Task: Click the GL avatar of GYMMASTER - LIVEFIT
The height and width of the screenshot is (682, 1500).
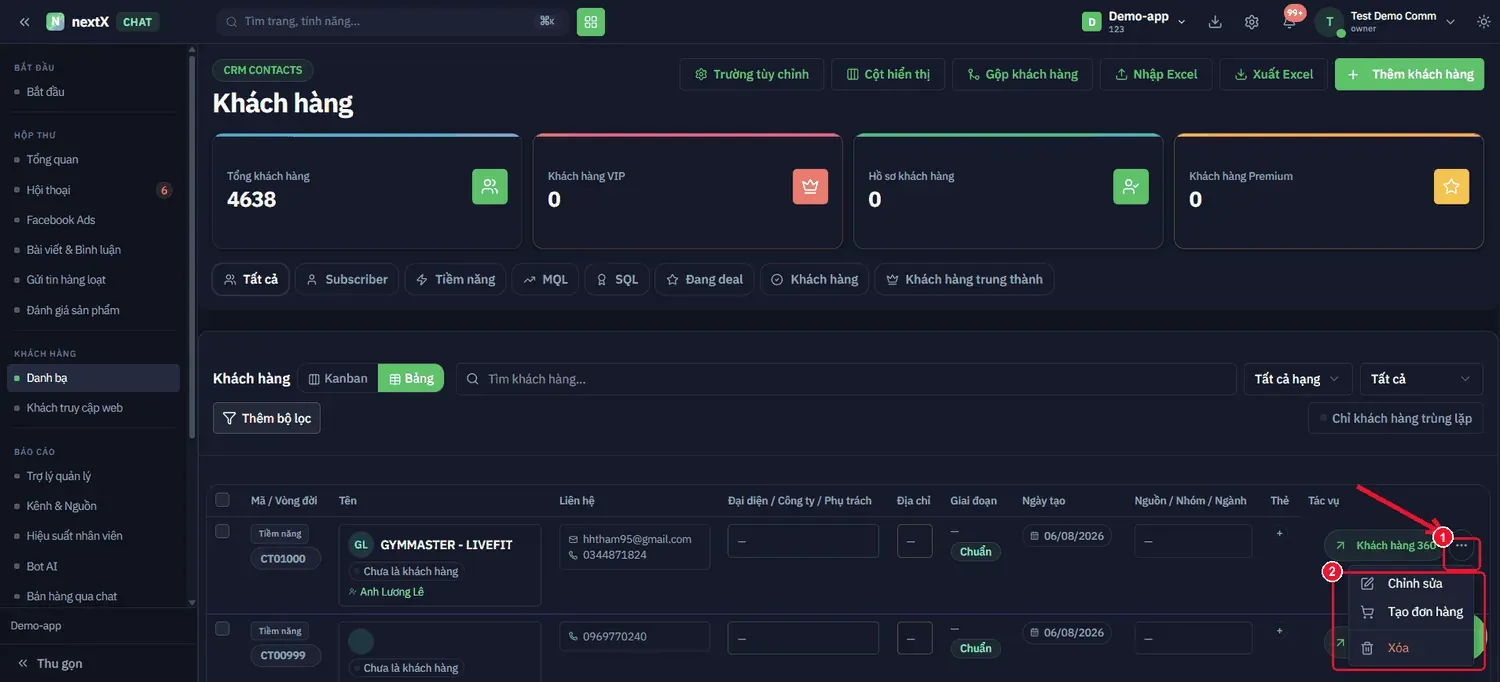Action: pyautogui.click(x=361, y=544)
